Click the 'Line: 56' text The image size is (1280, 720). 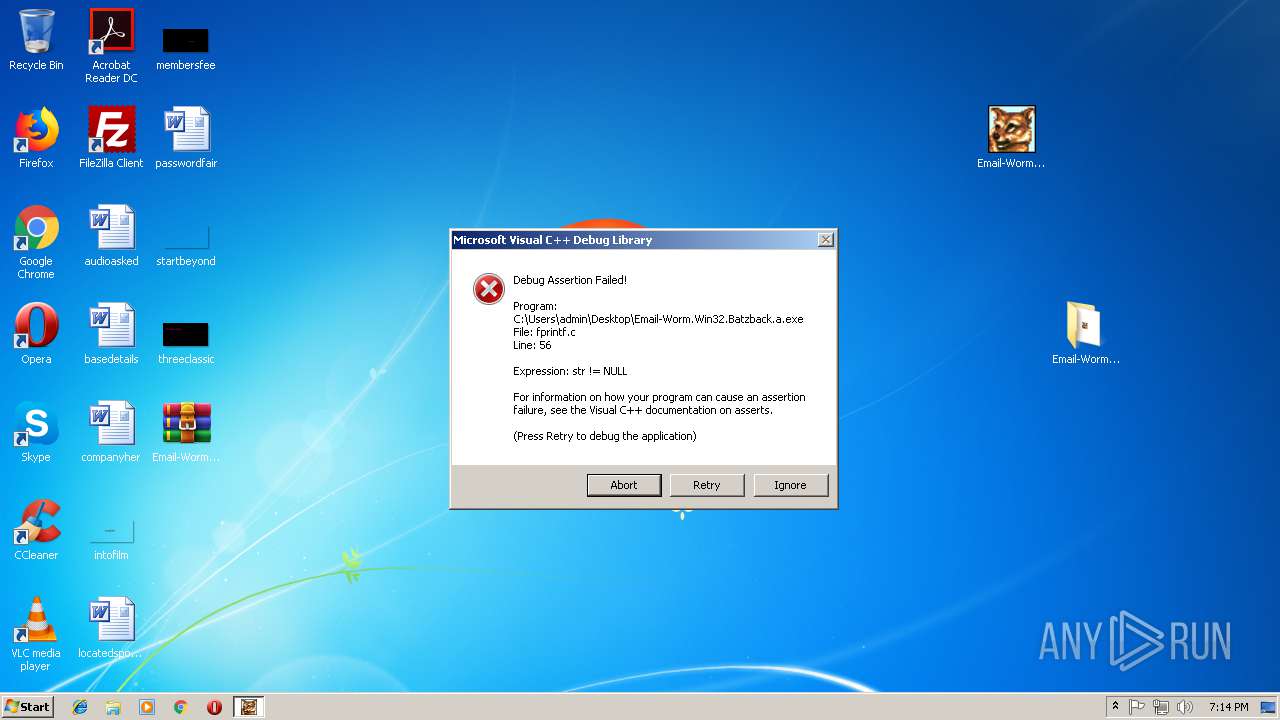tap(532, 345)
